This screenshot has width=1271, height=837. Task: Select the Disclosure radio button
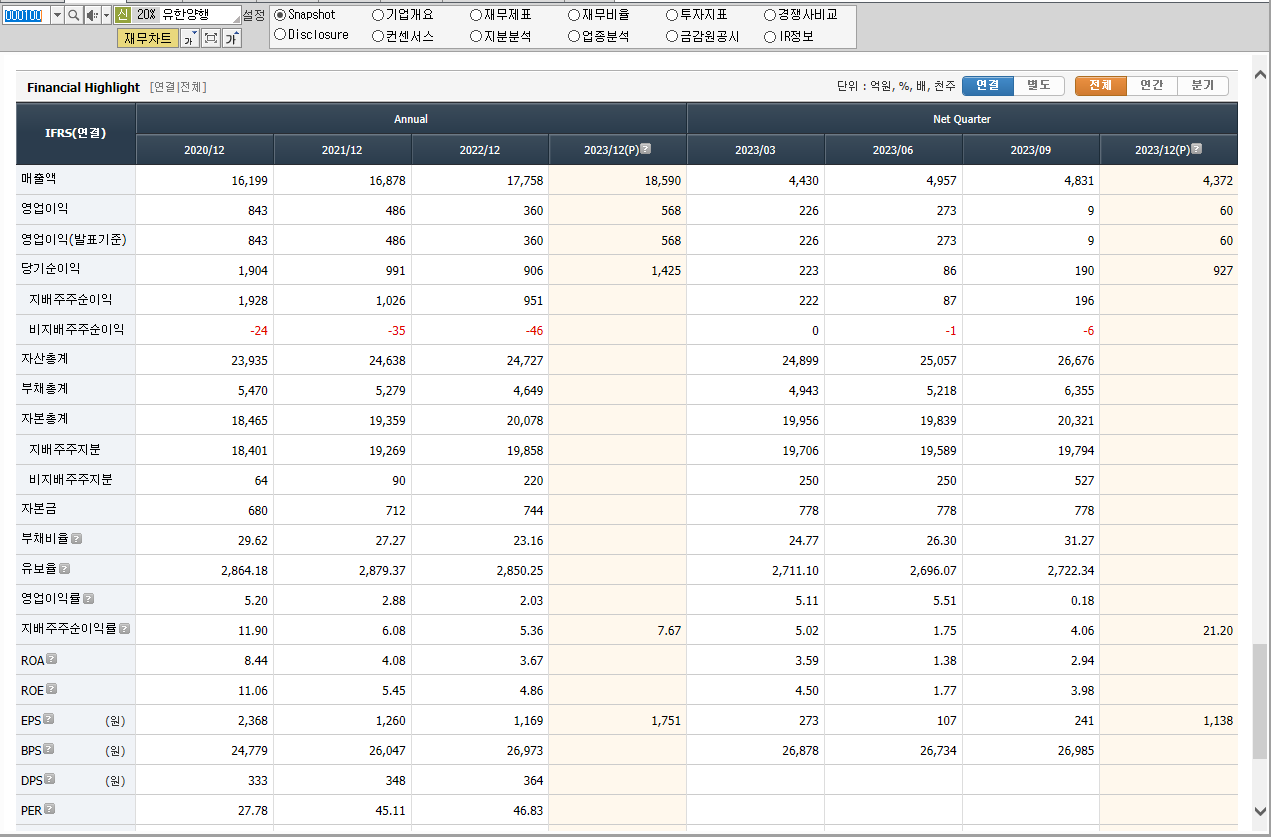tap(280, 35)
